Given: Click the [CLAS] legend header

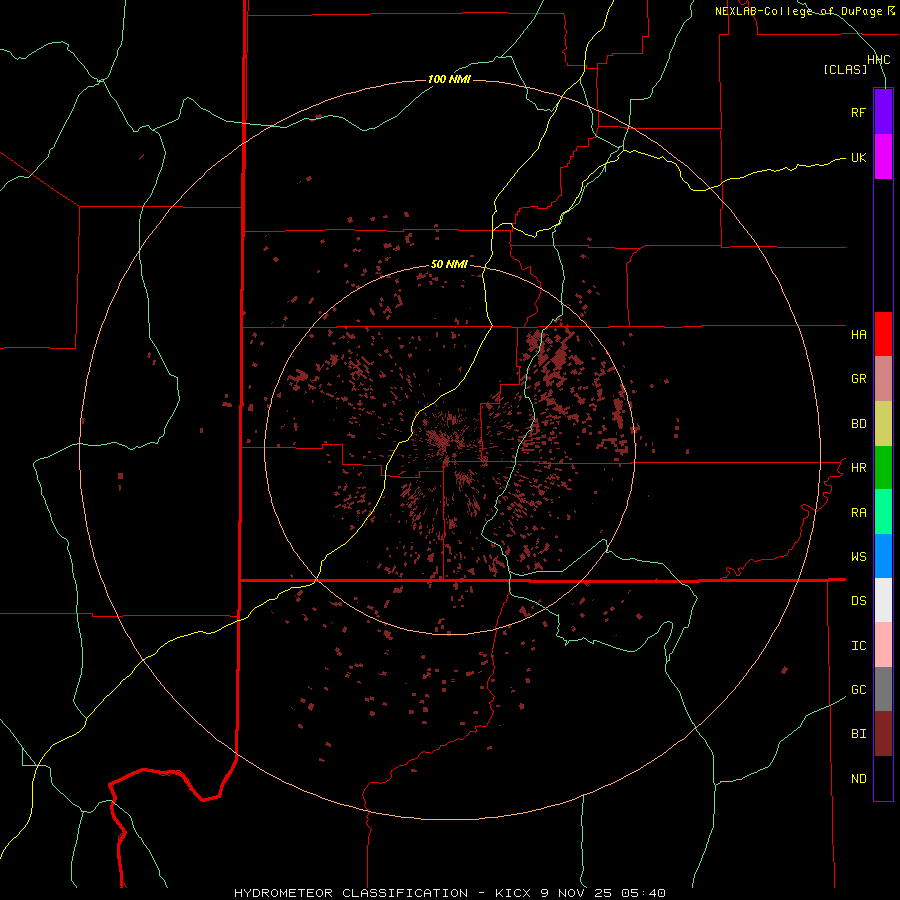Looking at the screenshot, I should point(845,69).
